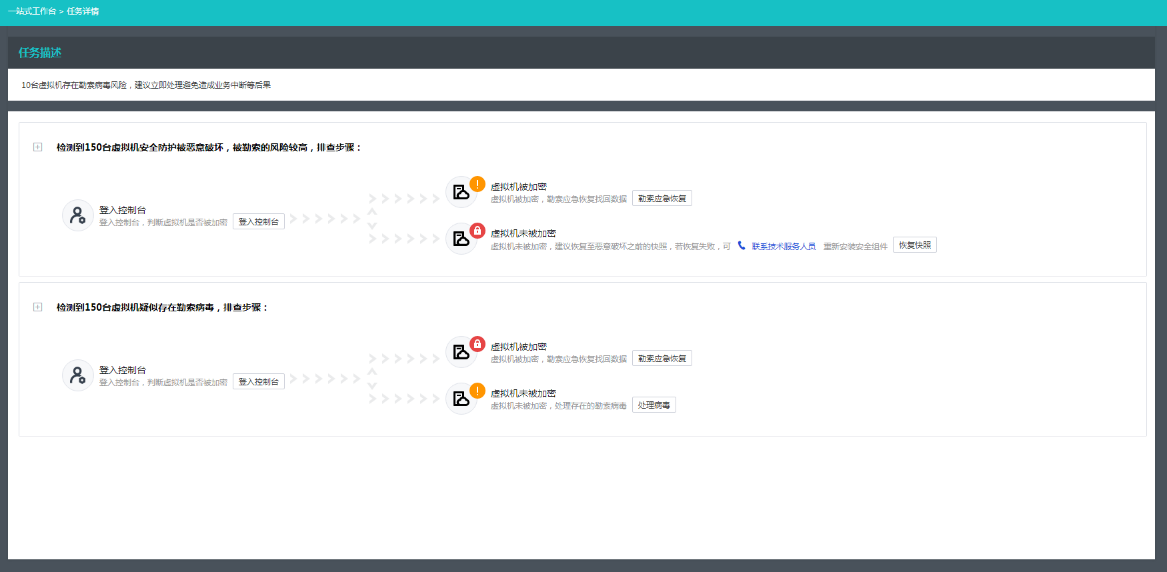Click 虚拟机未被加密 VM icon in first section
The width and height of the screenshot is (1167, 572).
[460, 239]
